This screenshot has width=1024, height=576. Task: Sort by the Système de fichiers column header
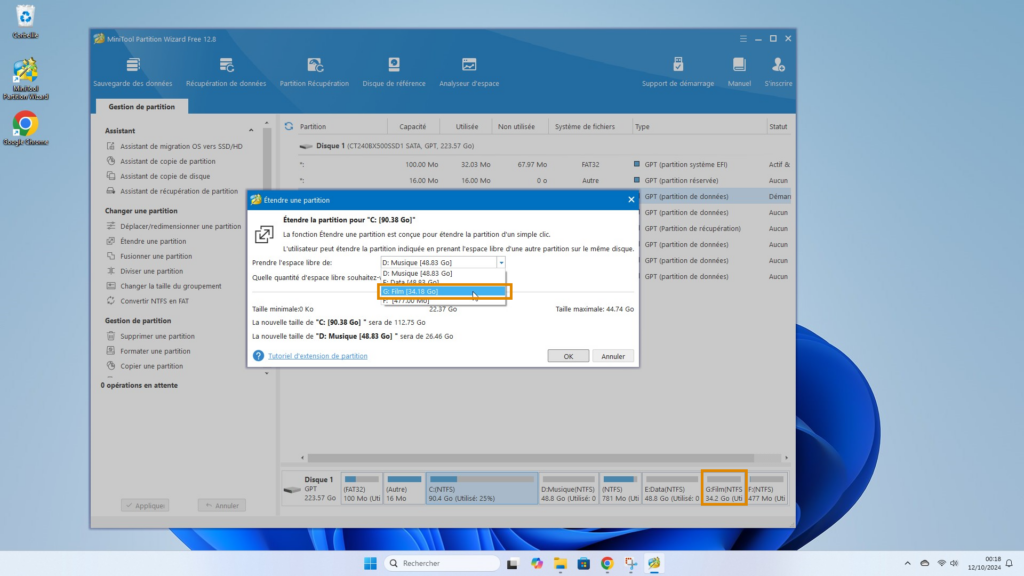(x=584, y=127)
